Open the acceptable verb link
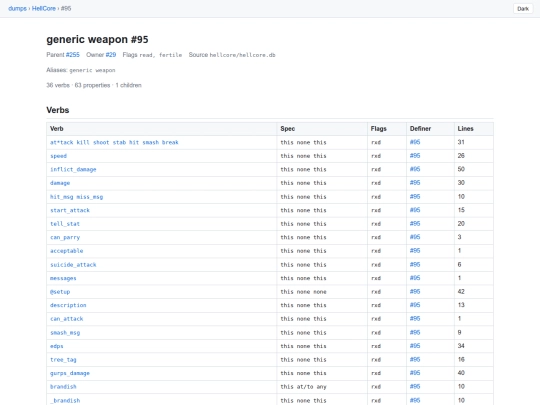This screenshot has width=540, height=405. point(66,251)
